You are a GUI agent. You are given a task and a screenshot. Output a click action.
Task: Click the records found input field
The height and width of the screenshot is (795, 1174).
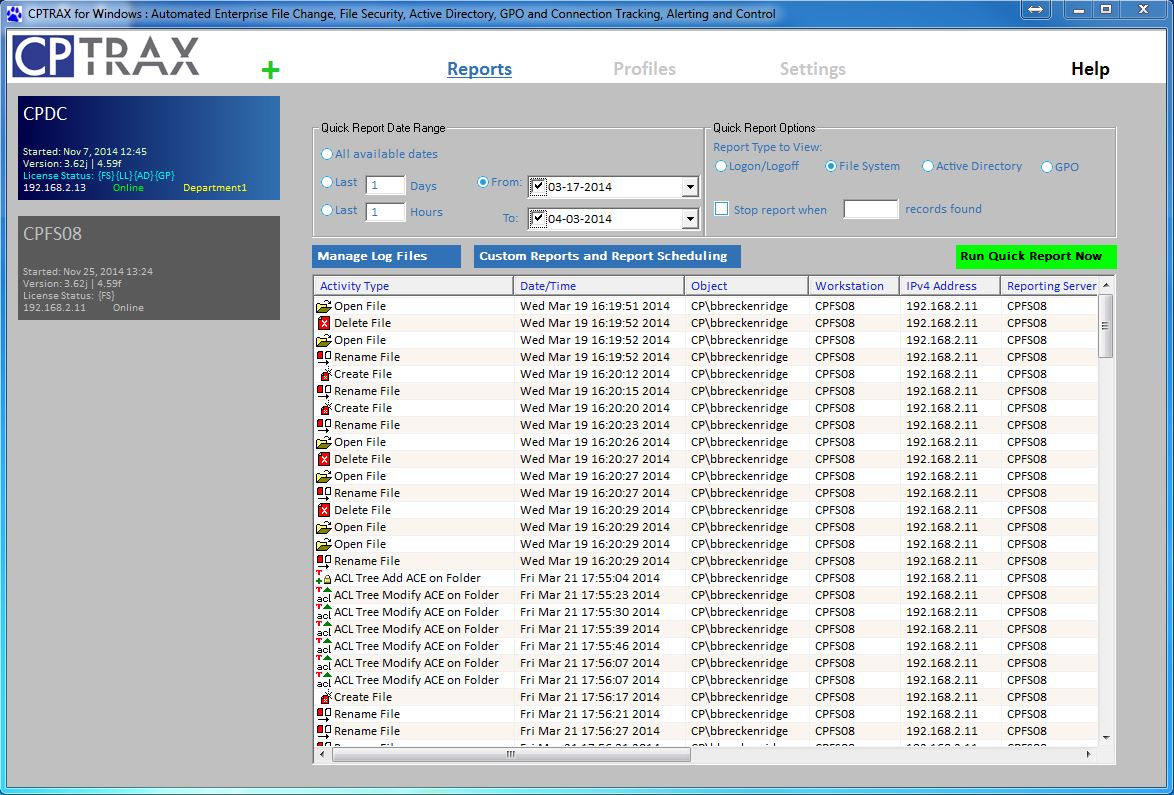tap(870, 209)
